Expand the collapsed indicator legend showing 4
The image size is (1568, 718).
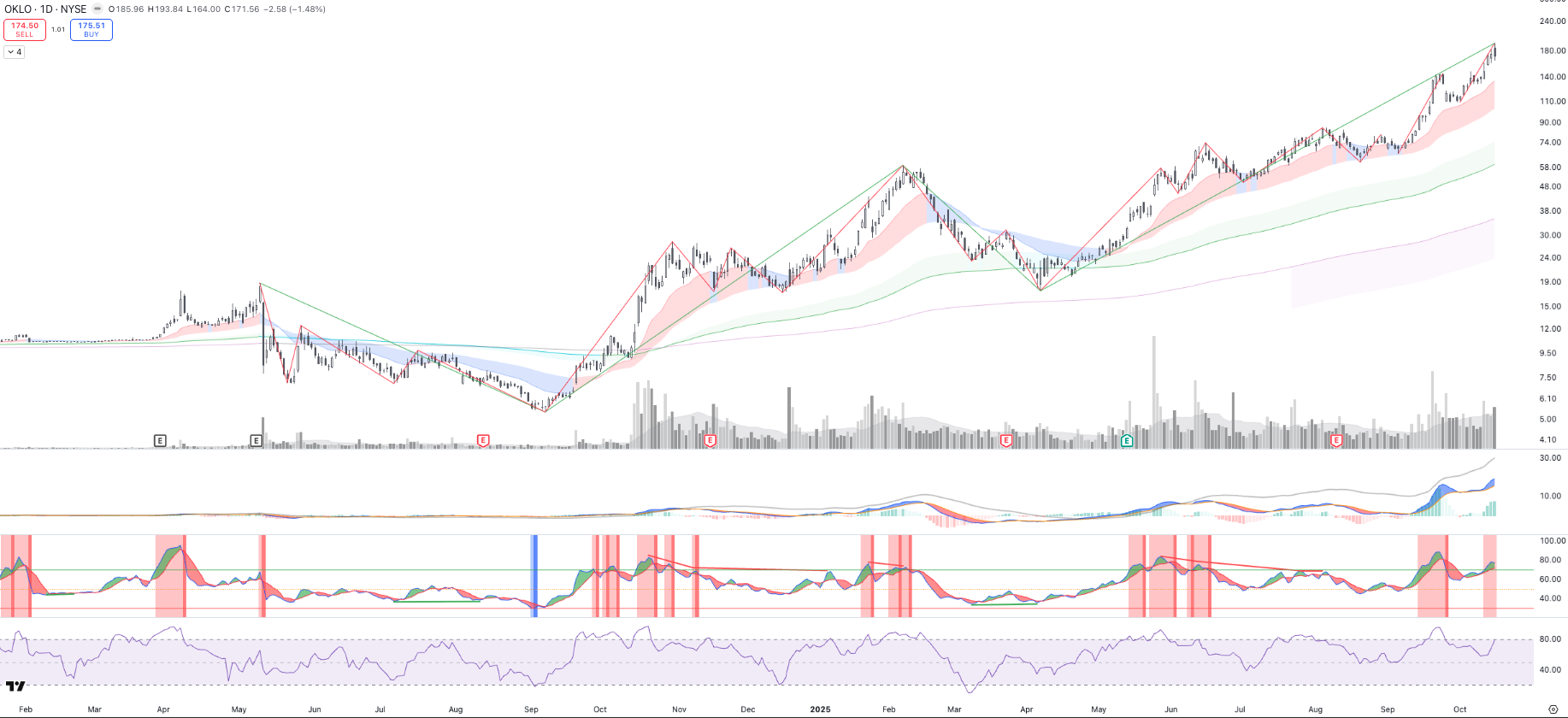pos(15,52)
